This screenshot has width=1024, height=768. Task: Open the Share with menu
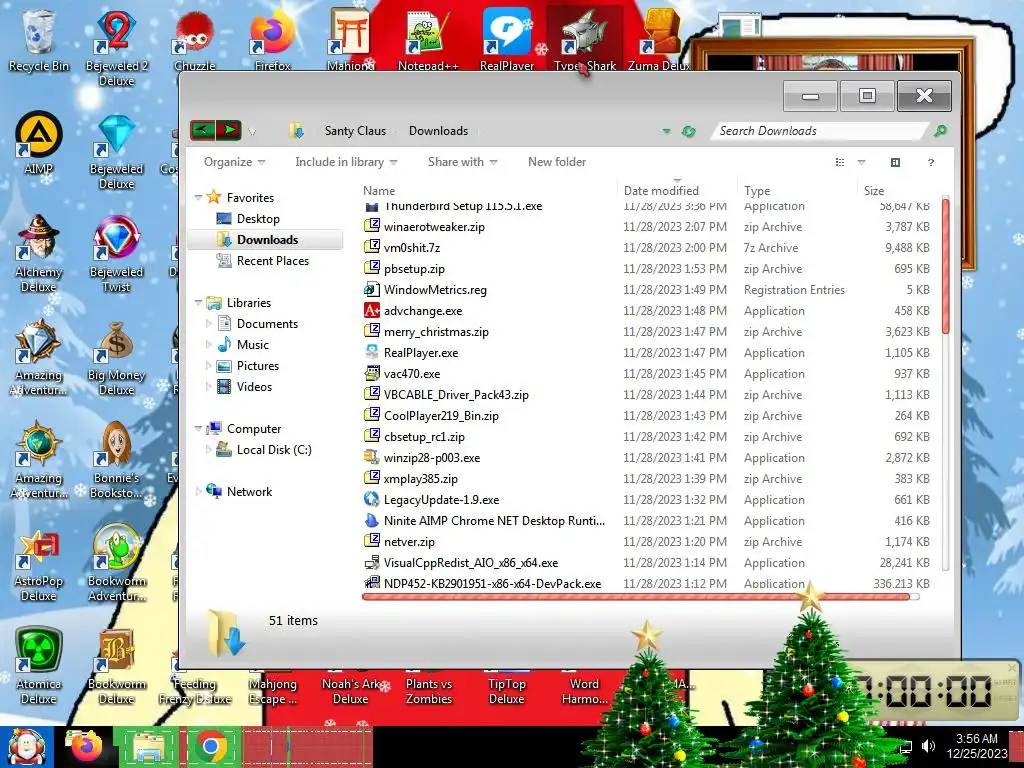(462, 162)
